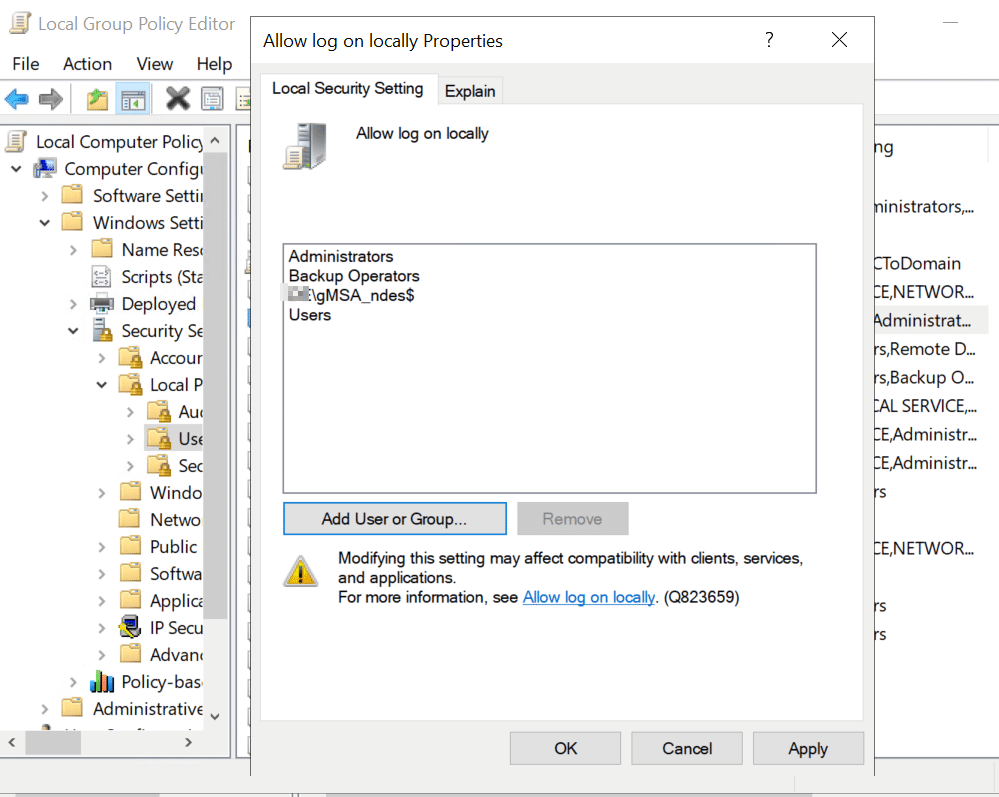This screenshot has height=797, width=999.
Task: Click the Delete (X) toolbar icon
Action: (177, 98)
